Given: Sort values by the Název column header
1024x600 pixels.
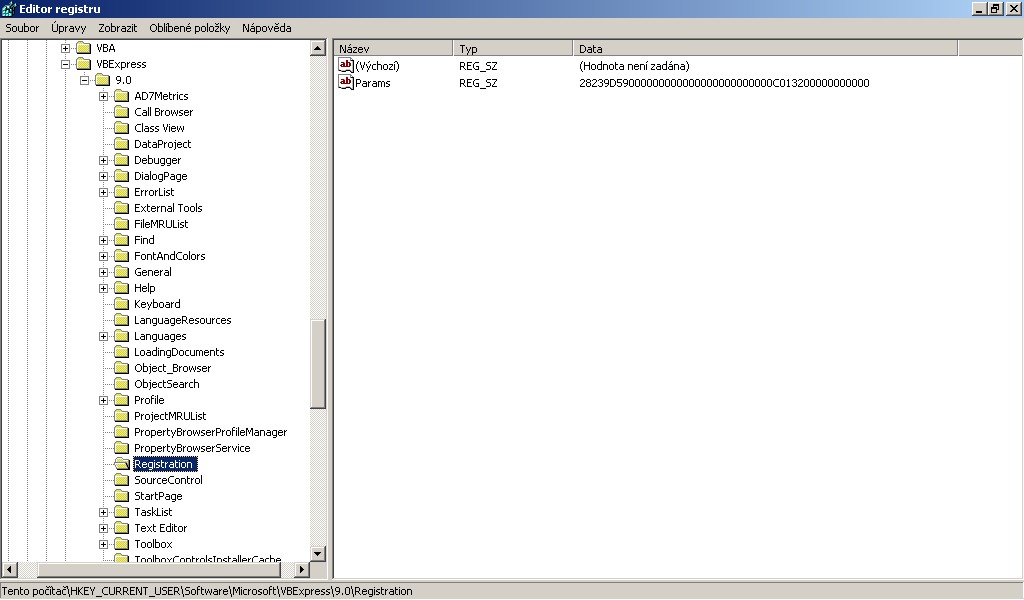Looking at the screenshot, I should [394, 48].
